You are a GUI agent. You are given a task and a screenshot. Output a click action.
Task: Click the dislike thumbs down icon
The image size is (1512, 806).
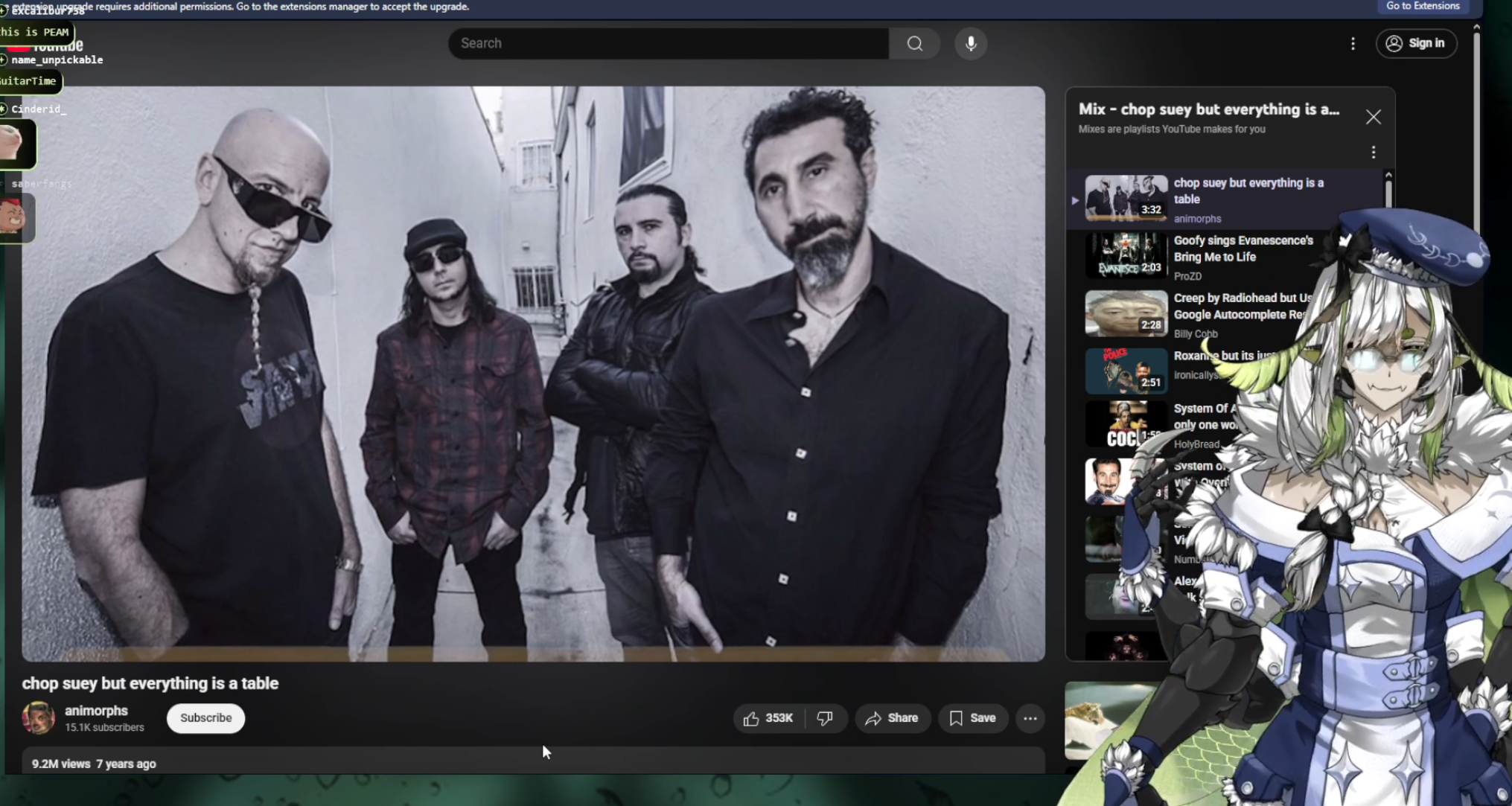point(825,718)
